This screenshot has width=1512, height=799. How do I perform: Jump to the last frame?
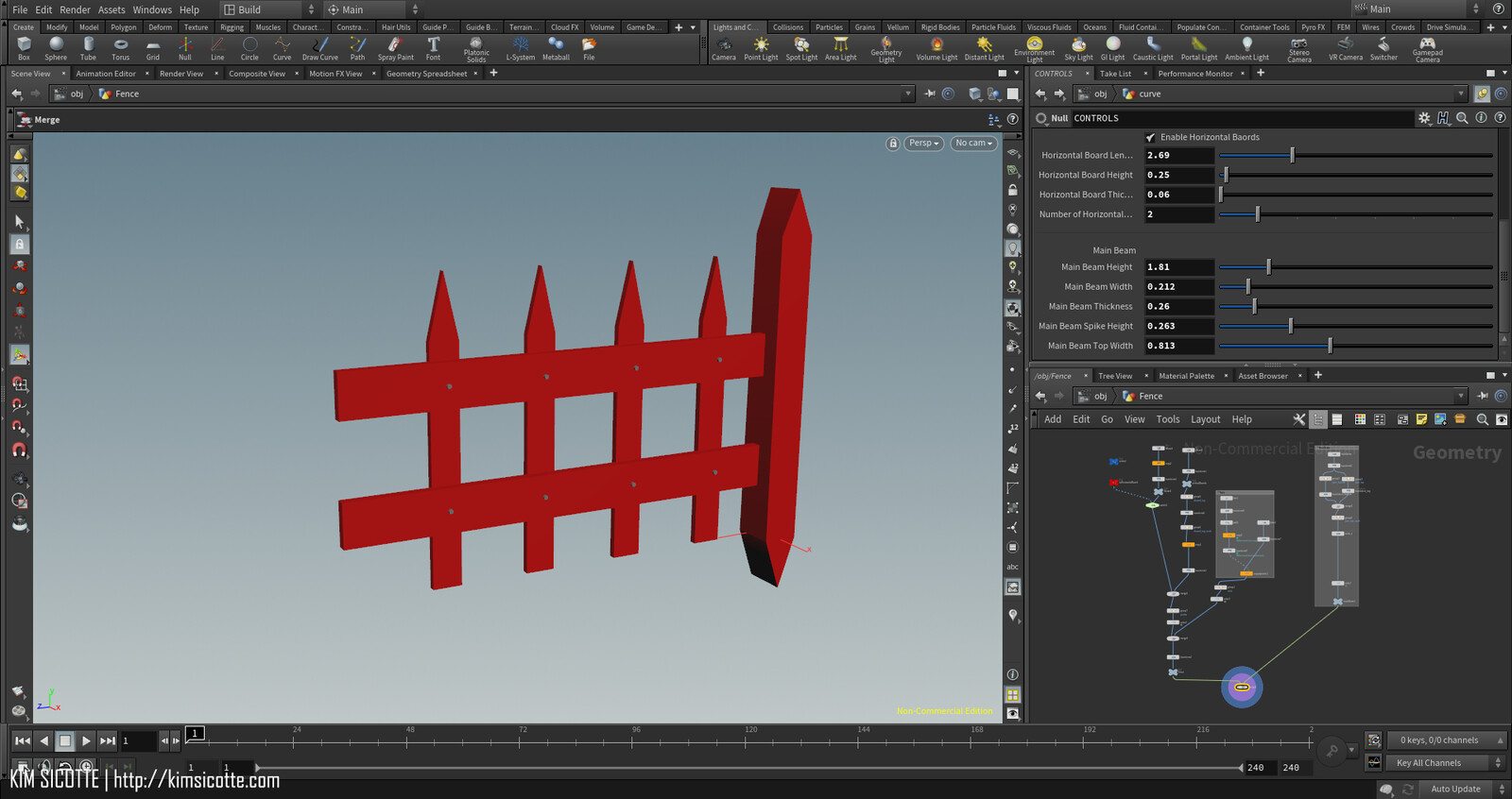tap(108, 741)
